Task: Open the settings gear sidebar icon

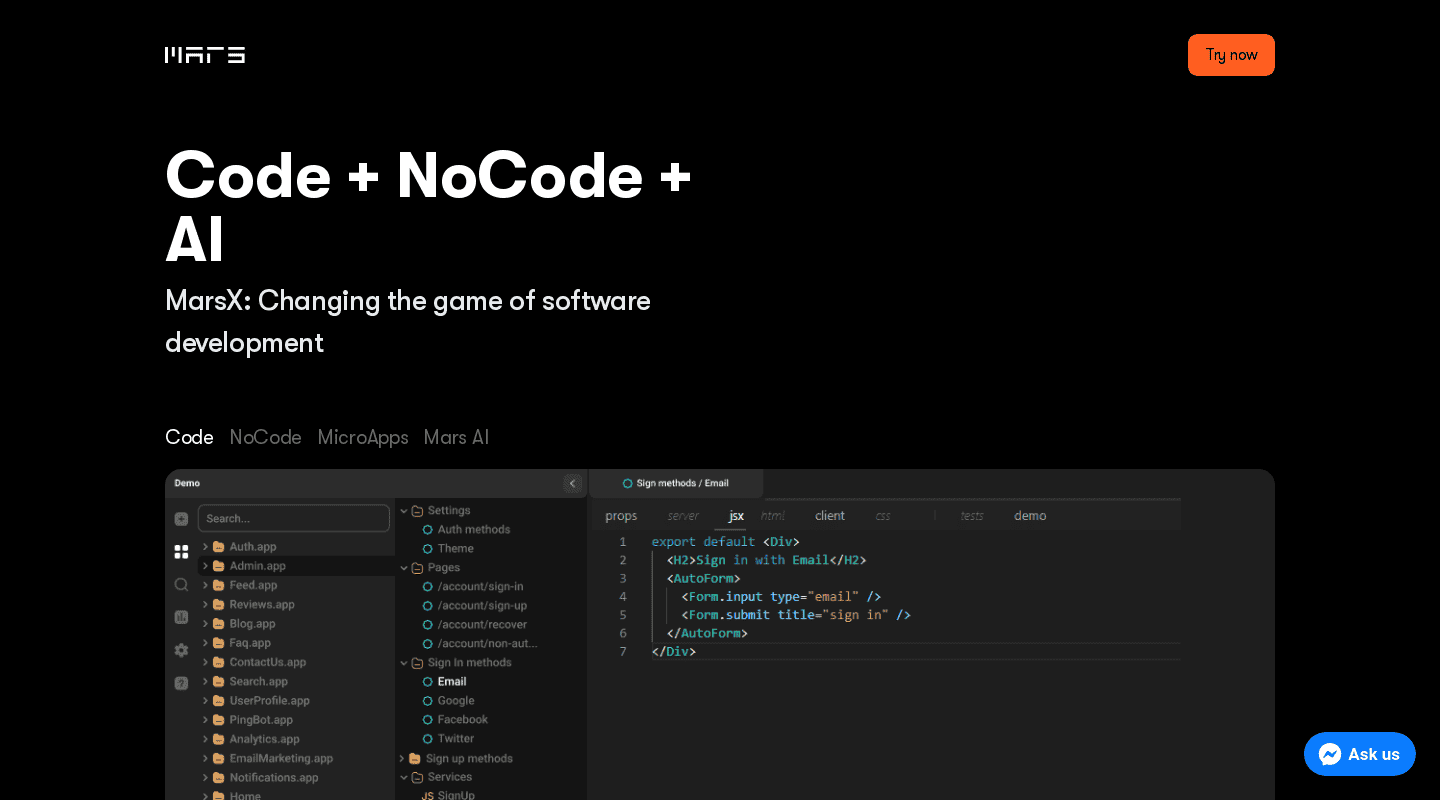Action: pyautogui.click(x=181, y=650)
